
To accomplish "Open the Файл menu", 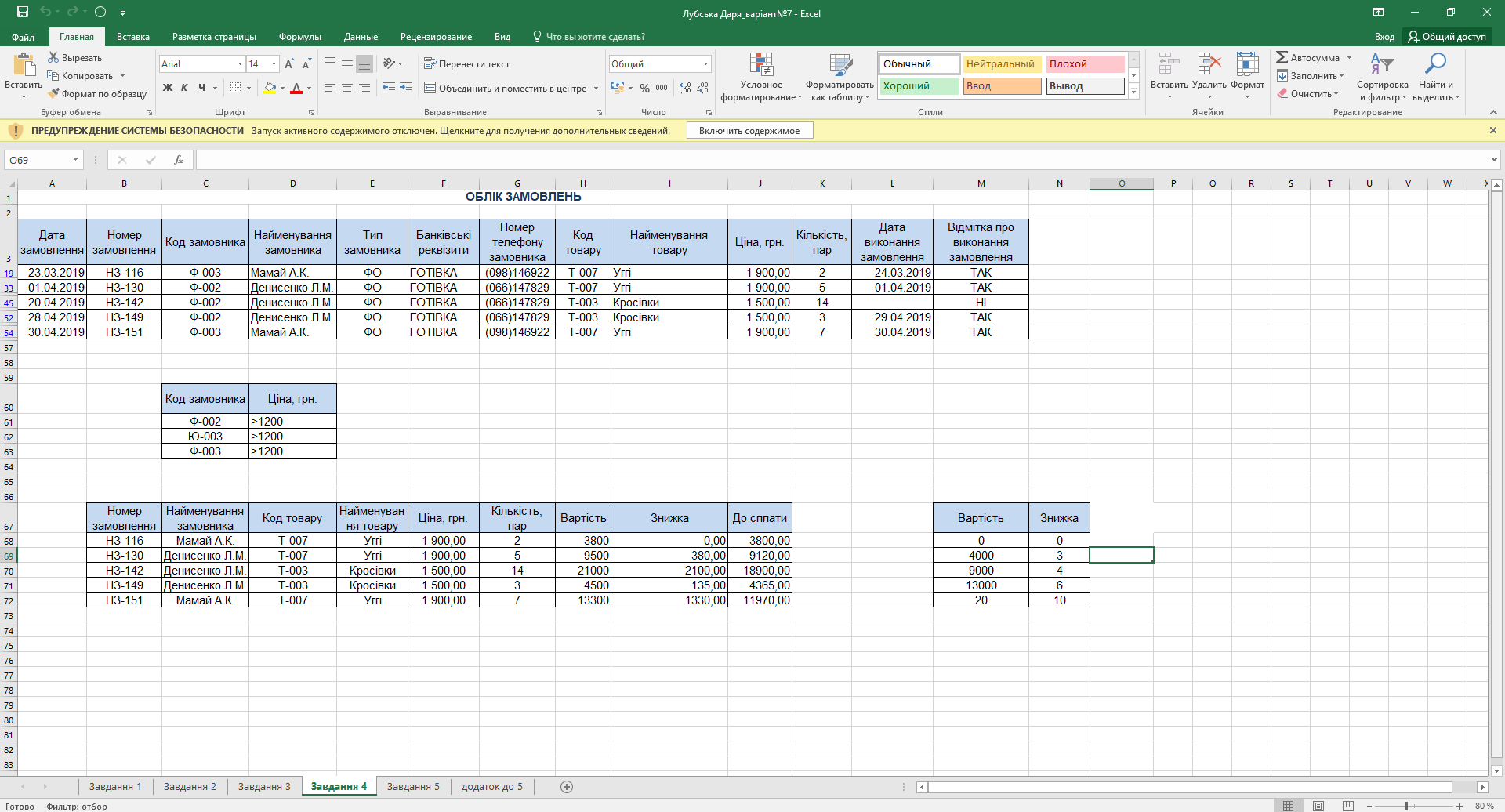I will pos(23,37).
